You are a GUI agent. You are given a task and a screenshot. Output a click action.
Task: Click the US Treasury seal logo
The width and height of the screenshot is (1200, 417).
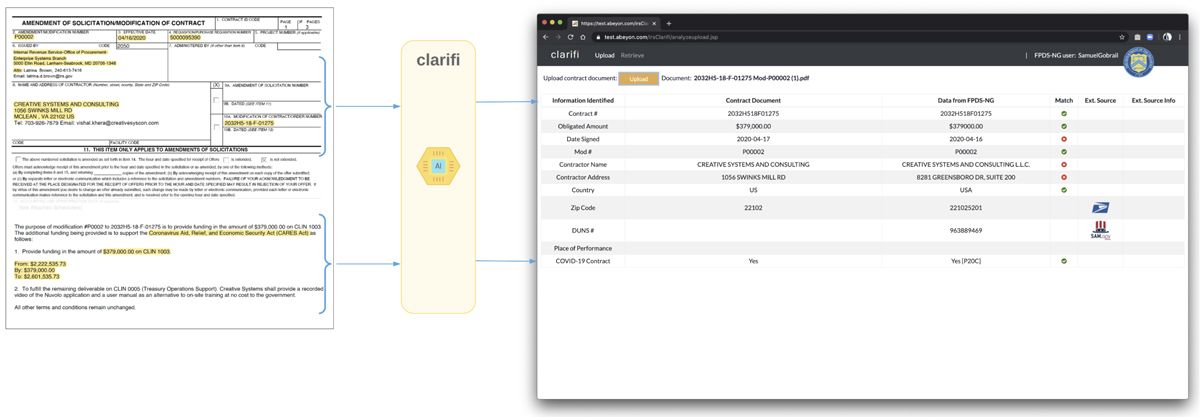tap(1141, 63)
